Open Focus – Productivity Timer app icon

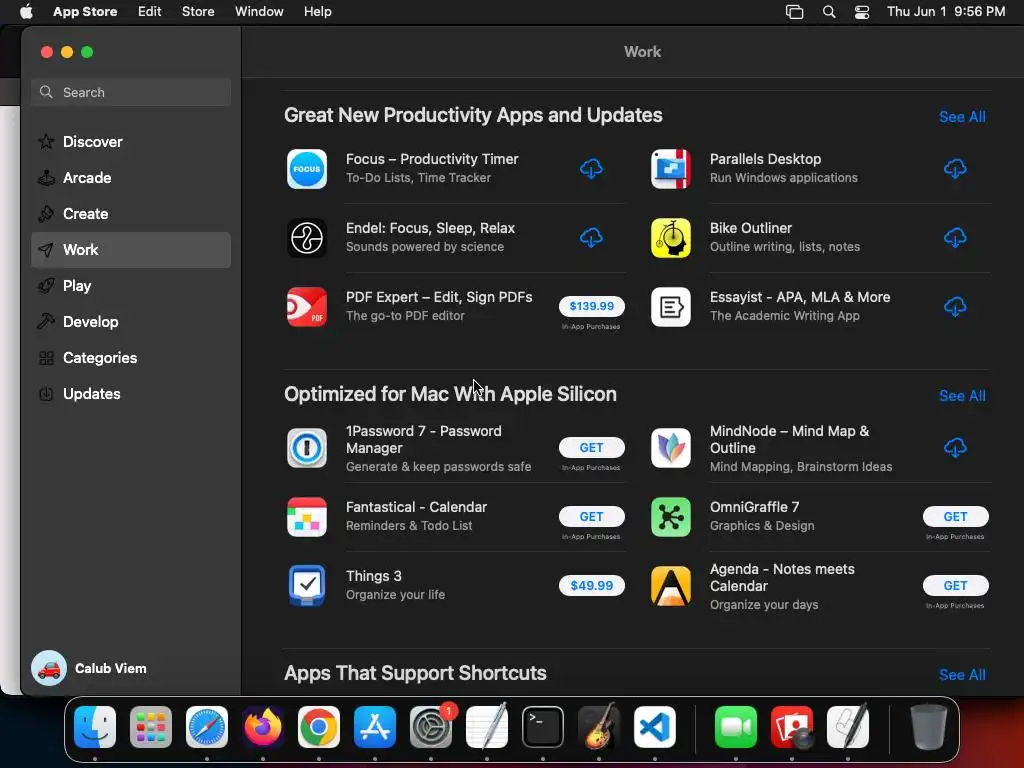point(306,169)
